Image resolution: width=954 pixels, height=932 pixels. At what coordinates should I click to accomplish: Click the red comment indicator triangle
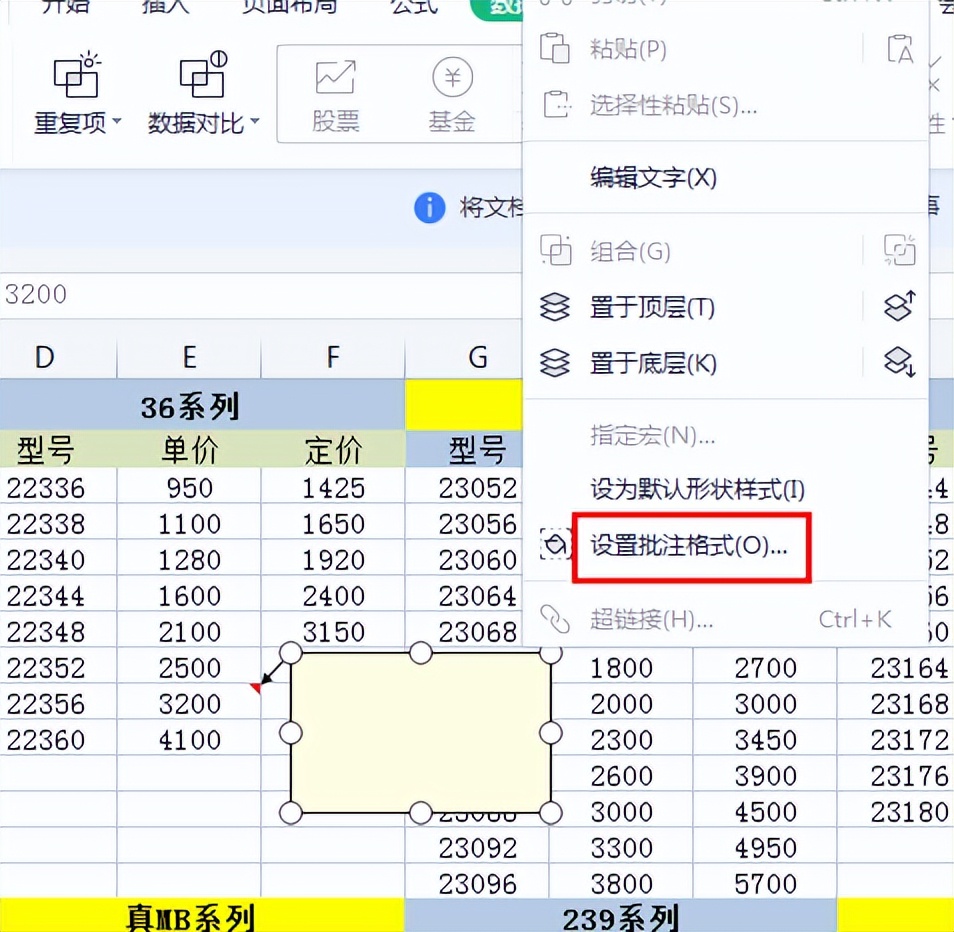coord(256,687)
